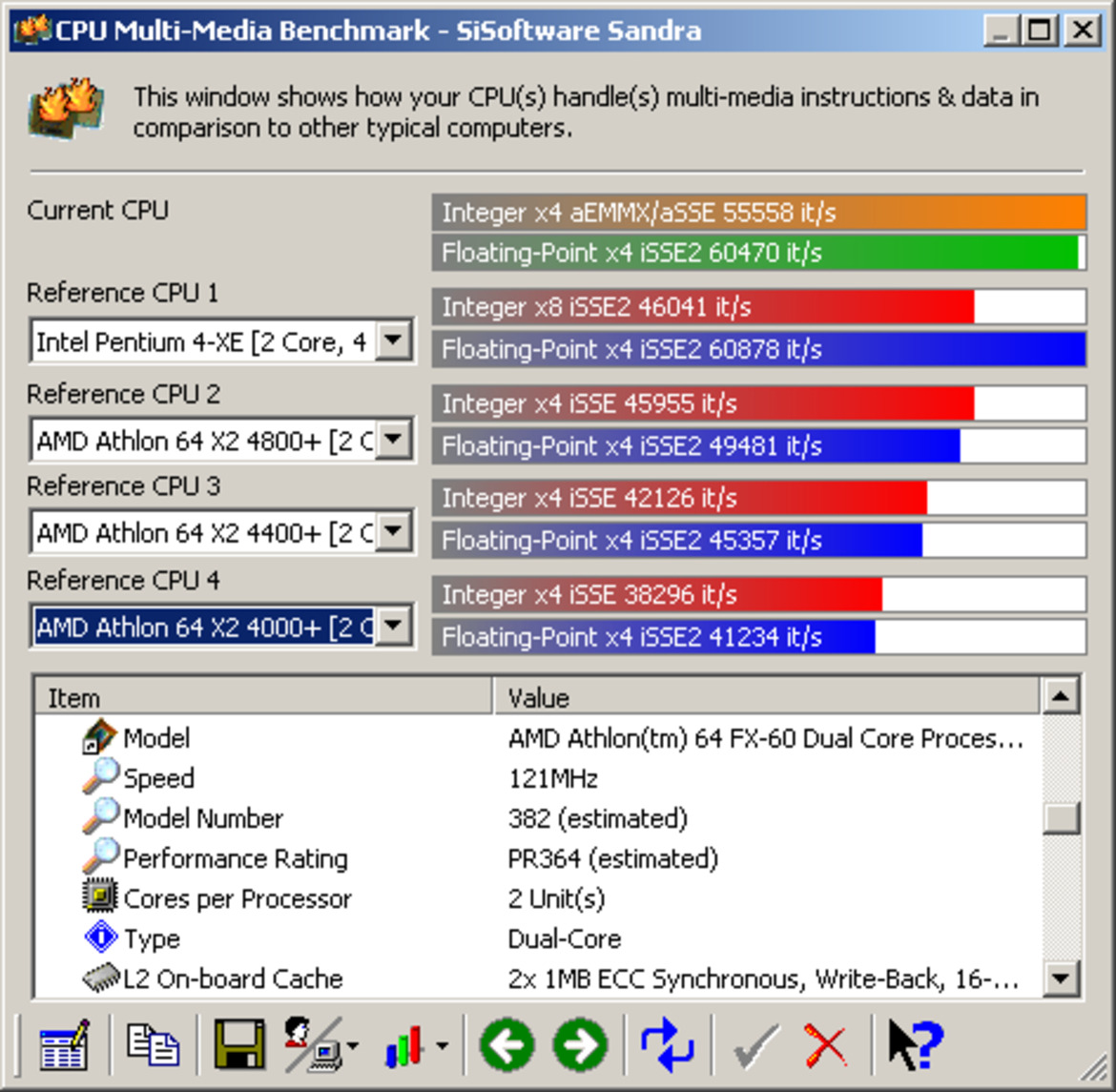1116x1092 pixels.
Task: Click the Current CPU label
Action: tap(97, 210)
